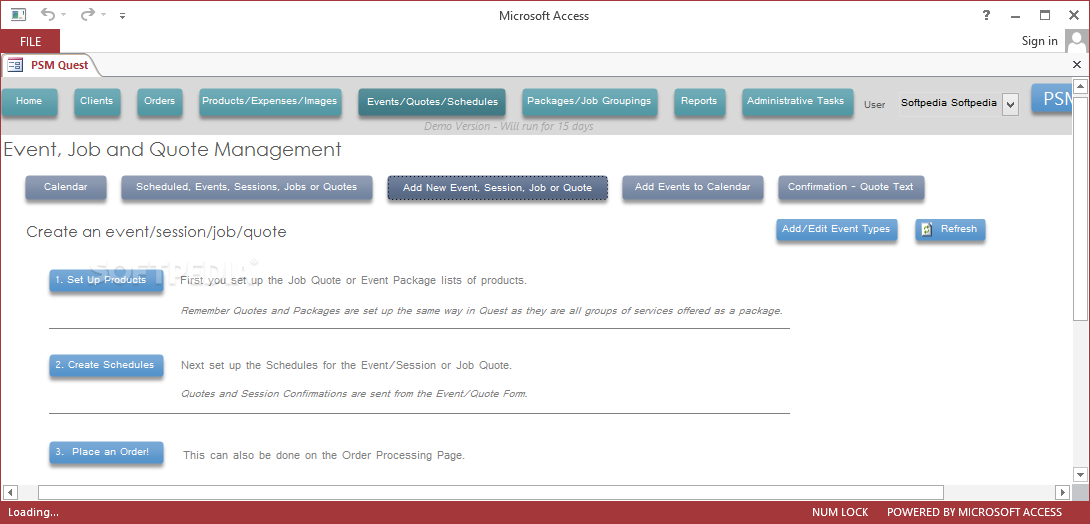This screenshot has height=524, width=1090.
Task: Click the vertical scrollbar down arrow
Action: 1080,475
